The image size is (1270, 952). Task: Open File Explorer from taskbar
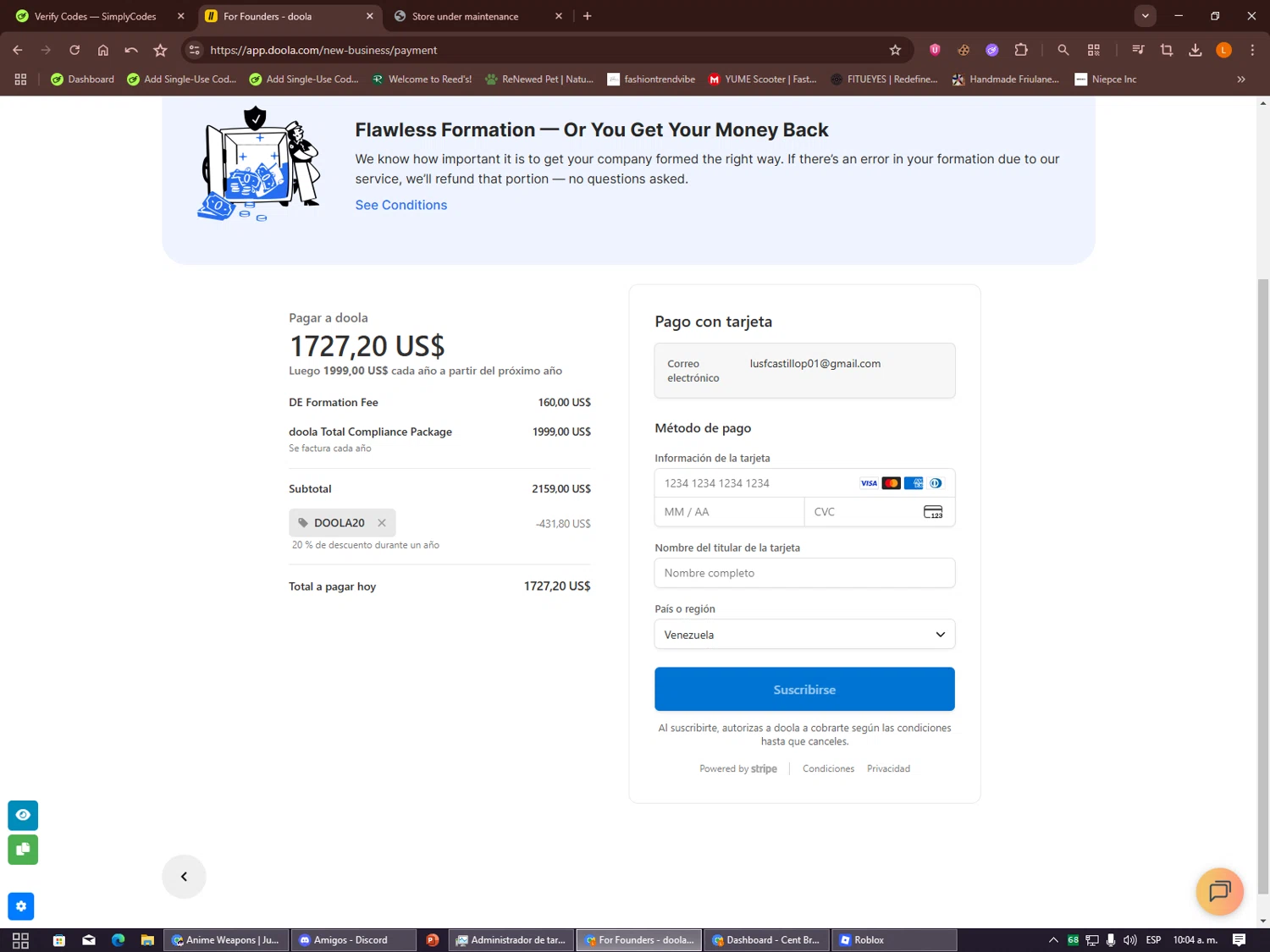coord(147,940)
